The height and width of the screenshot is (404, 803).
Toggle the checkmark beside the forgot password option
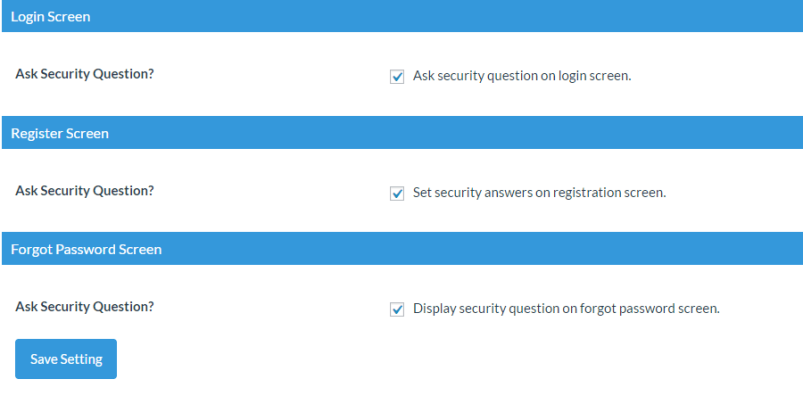tap(397, 309)
